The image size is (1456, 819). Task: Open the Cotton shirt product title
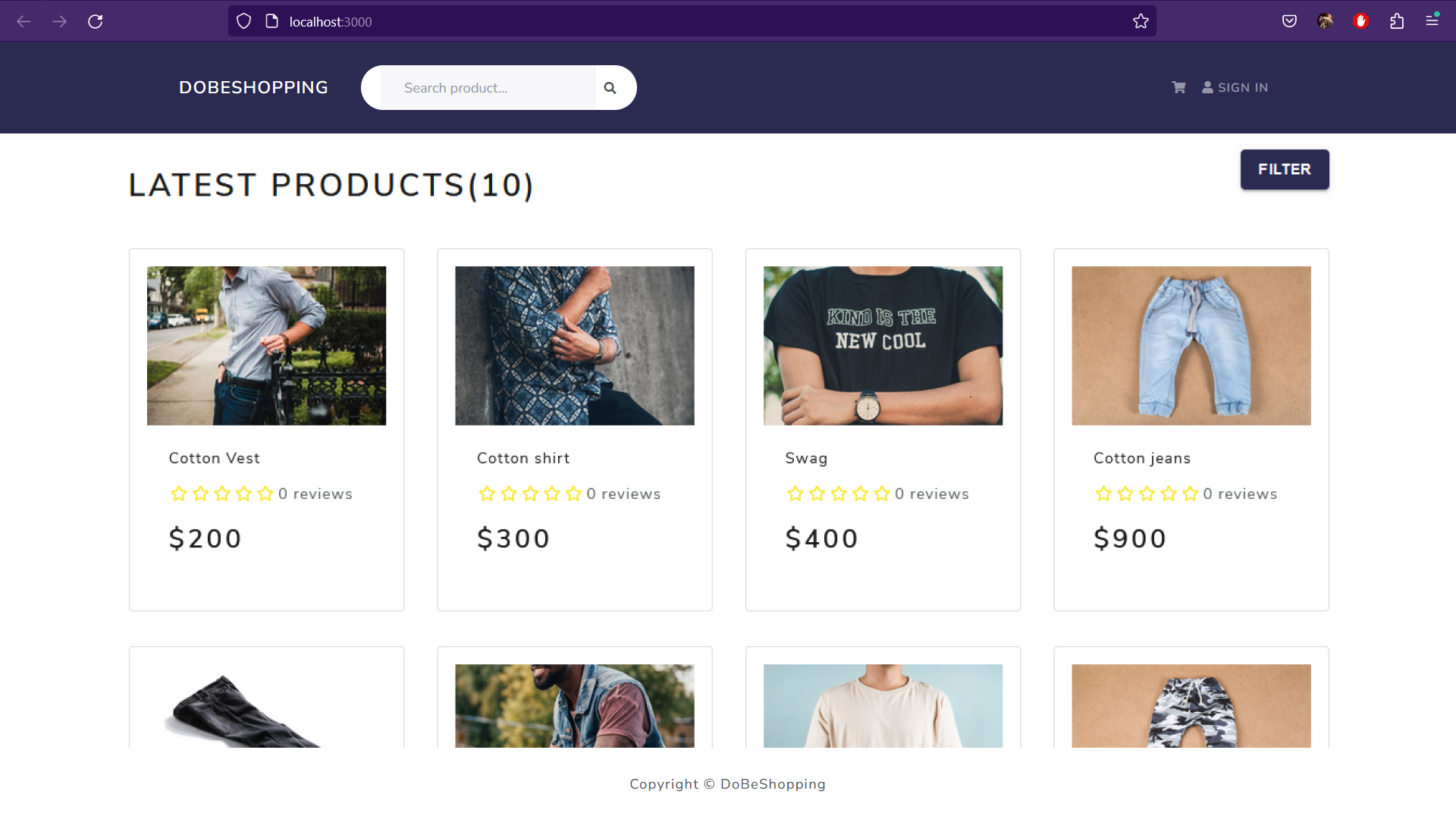coord(523,458)
